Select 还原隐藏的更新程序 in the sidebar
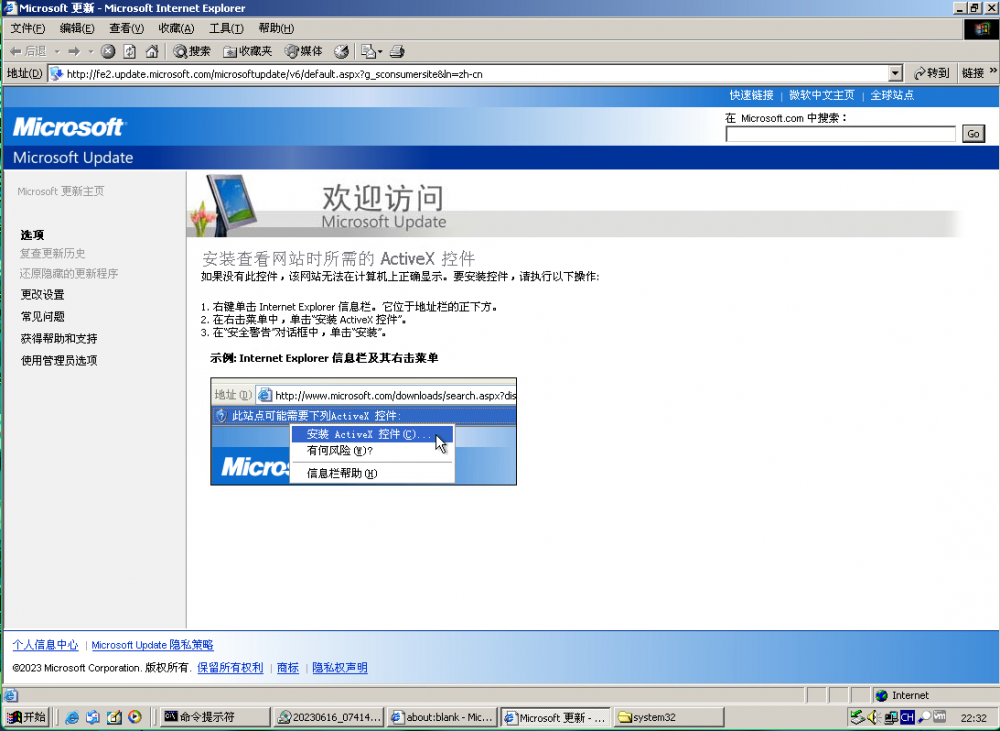 coord(69,274)
